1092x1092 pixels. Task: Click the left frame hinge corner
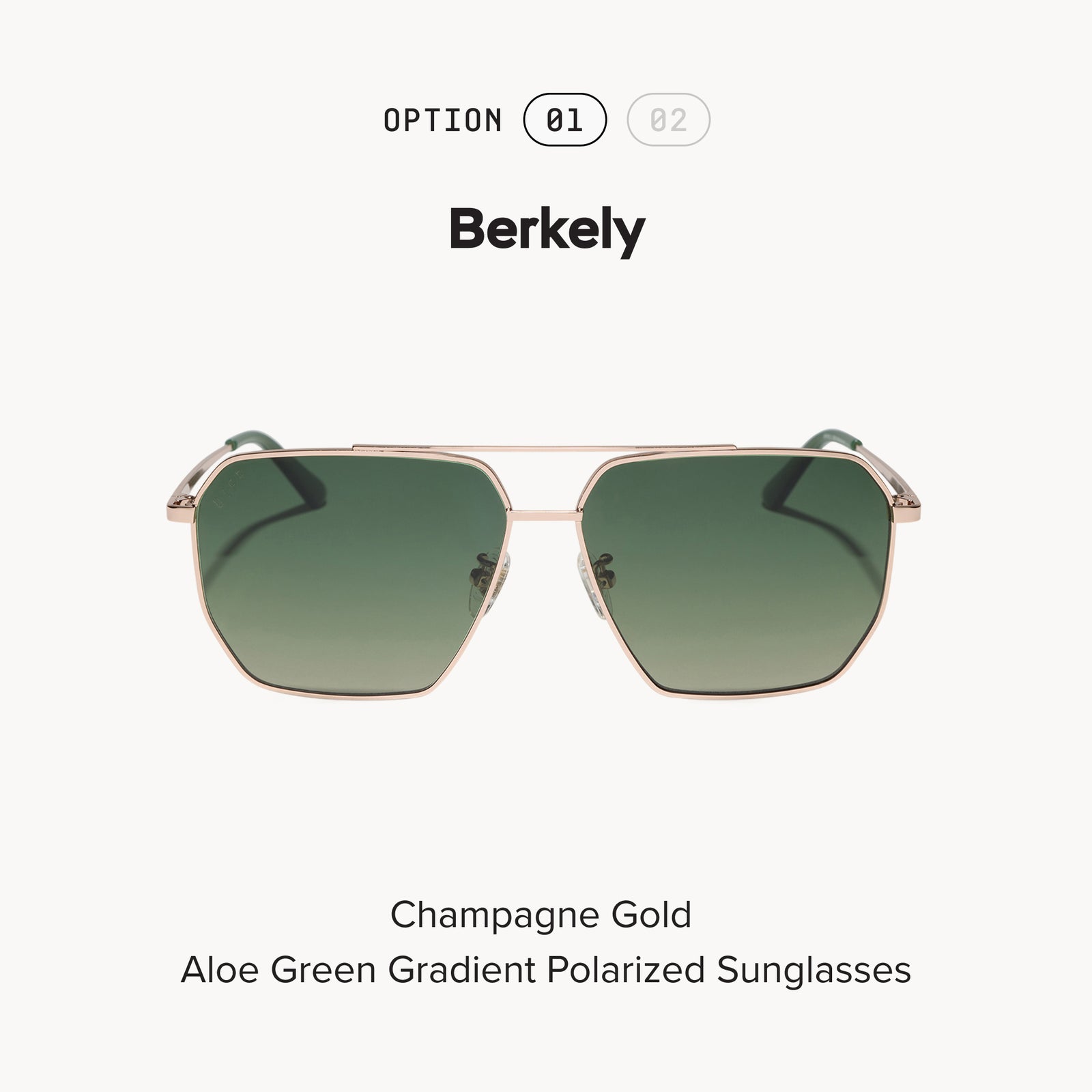(184, 505)
